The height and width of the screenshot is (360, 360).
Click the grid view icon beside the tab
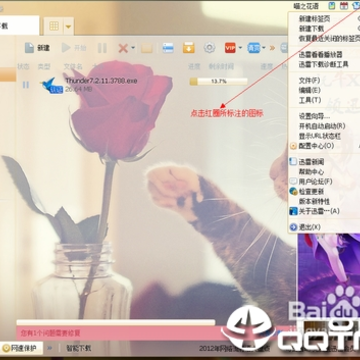click(x=54, y=26)
